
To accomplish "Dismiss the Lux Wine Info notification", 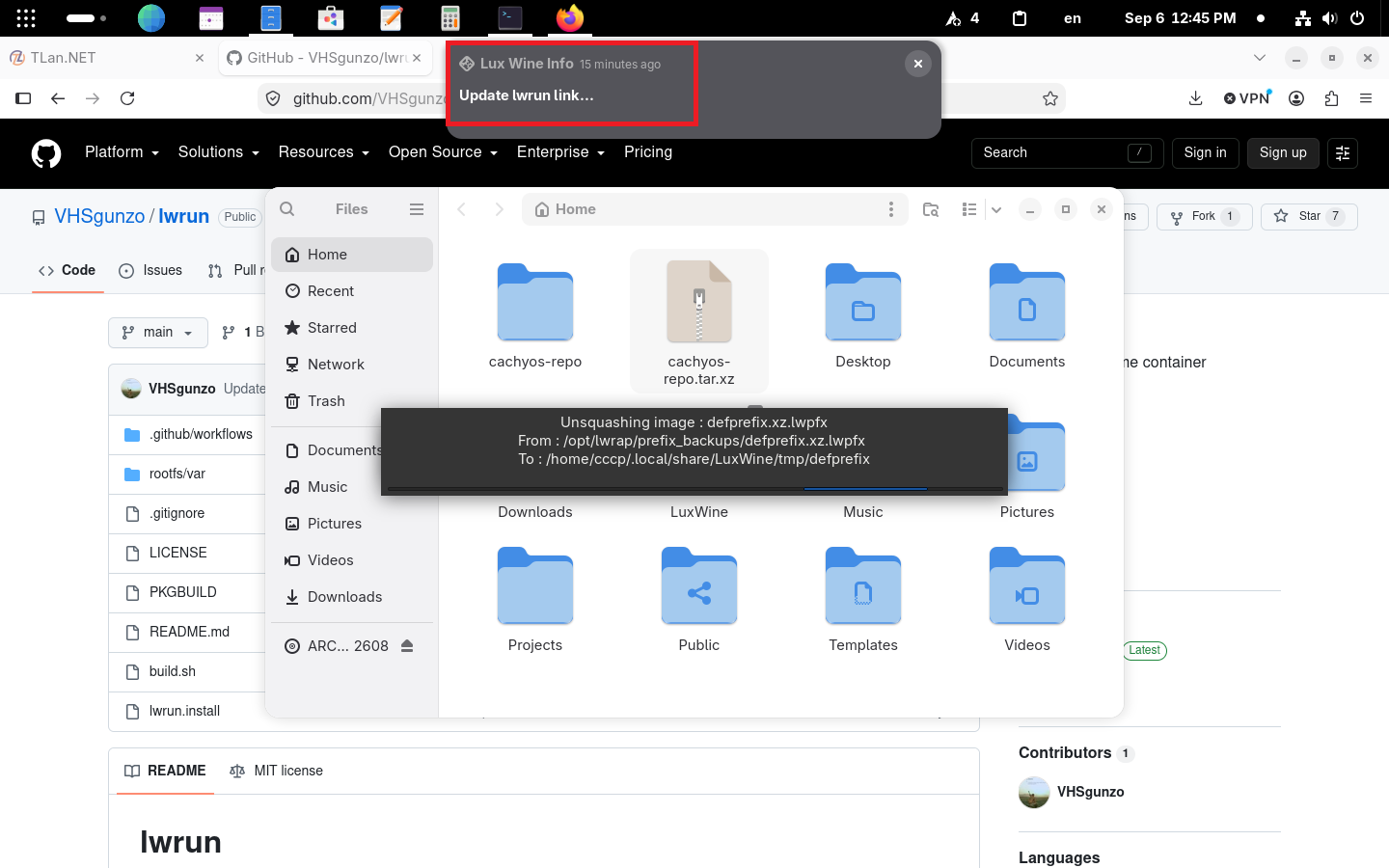I will pyautogui.click(x=918, y=64).
